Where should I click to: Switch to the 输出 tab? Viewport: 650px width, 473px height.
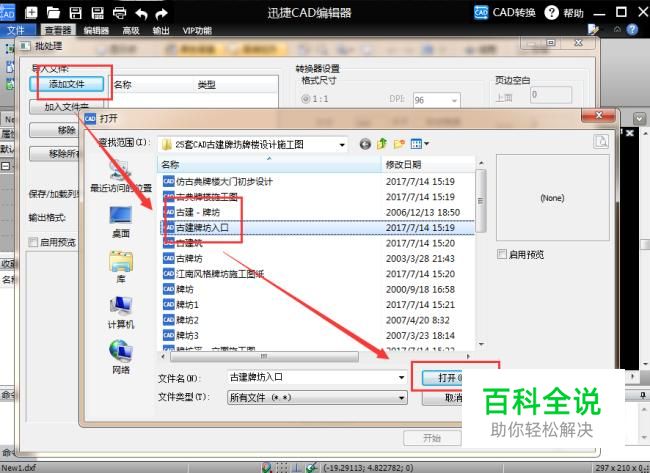[x=161, y=30]
